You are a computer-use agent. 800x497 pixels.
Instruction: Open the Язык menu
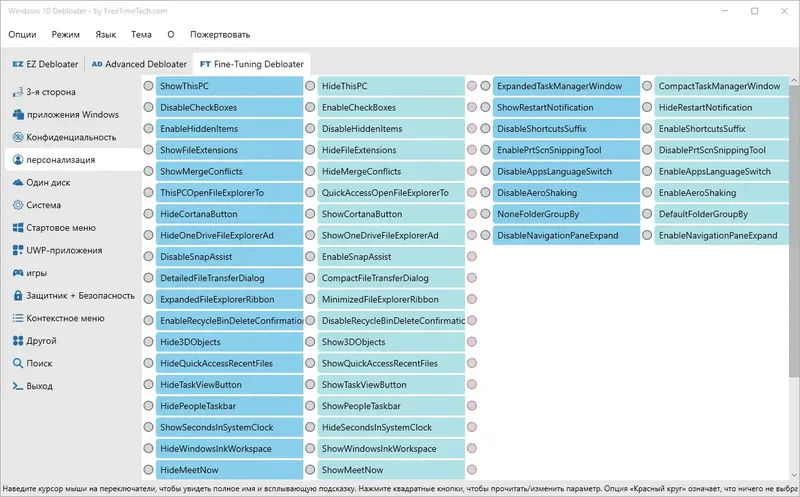click(x=105, y=34)
